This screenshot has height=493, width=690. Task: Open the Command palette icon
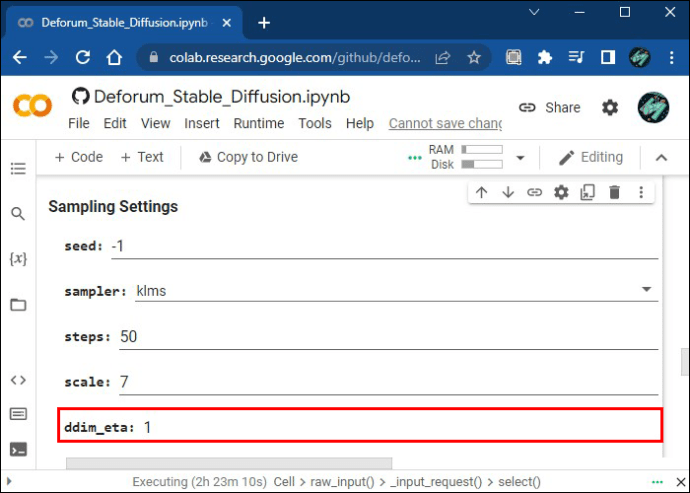(x=18, y=414)
